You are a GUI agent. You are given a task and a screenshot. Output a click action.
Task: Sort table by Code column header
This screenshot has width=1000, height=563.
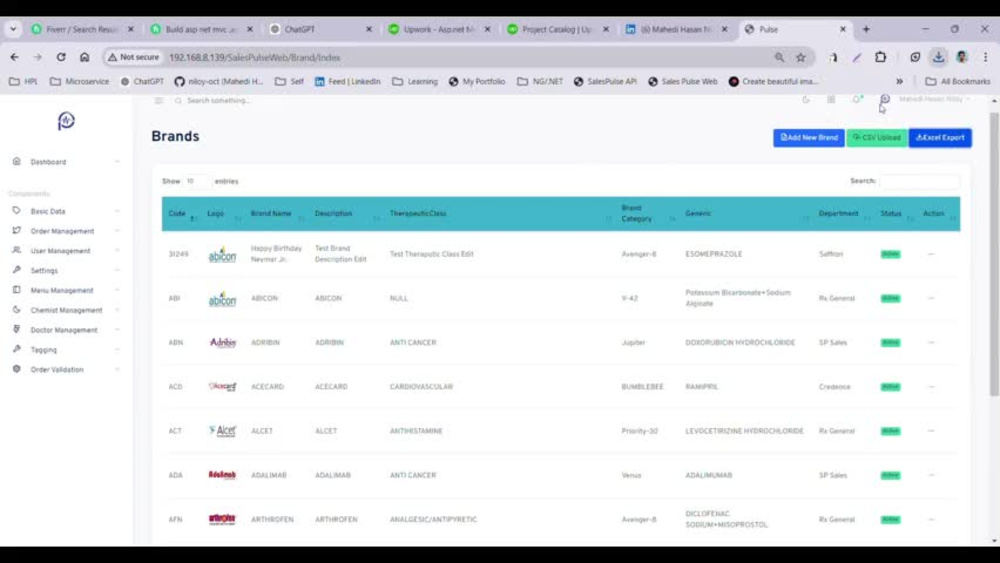click(182, 214)
